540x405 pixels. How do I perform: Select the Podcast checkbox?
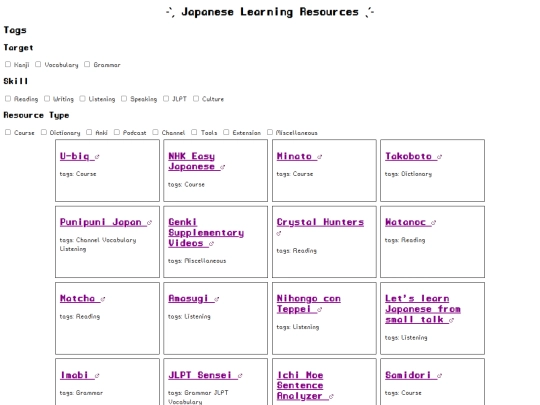pyautogui.click(x=117, y=132)
